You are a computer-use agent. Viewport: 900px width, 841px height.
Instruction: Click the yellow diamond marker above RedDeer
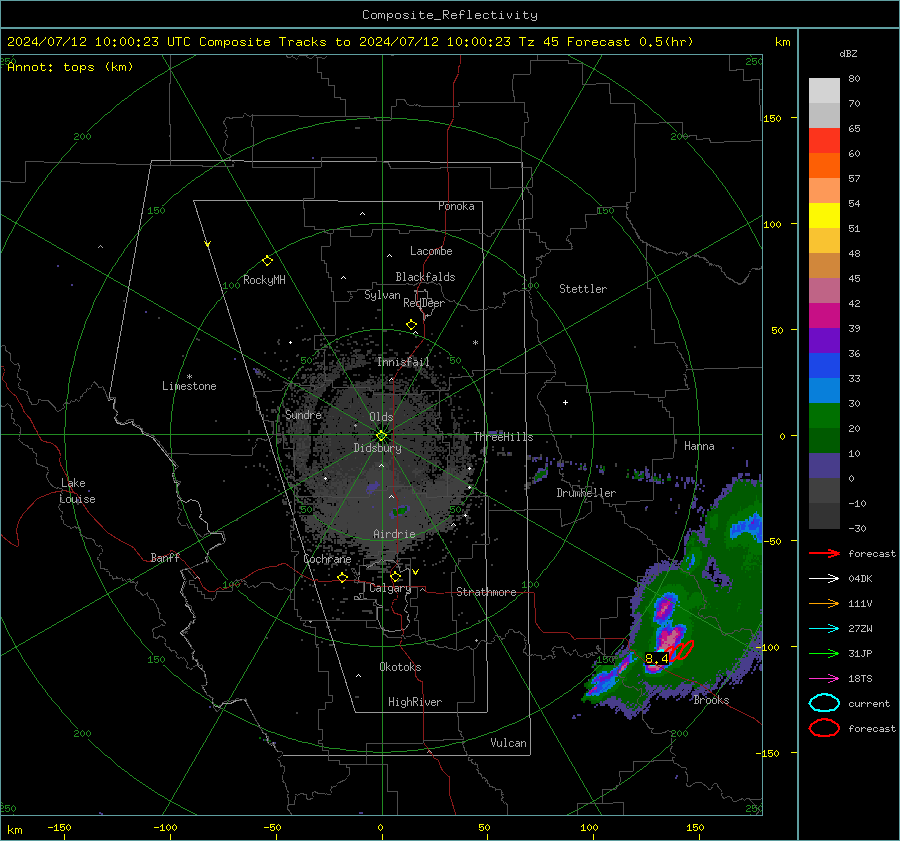[411, 325]
